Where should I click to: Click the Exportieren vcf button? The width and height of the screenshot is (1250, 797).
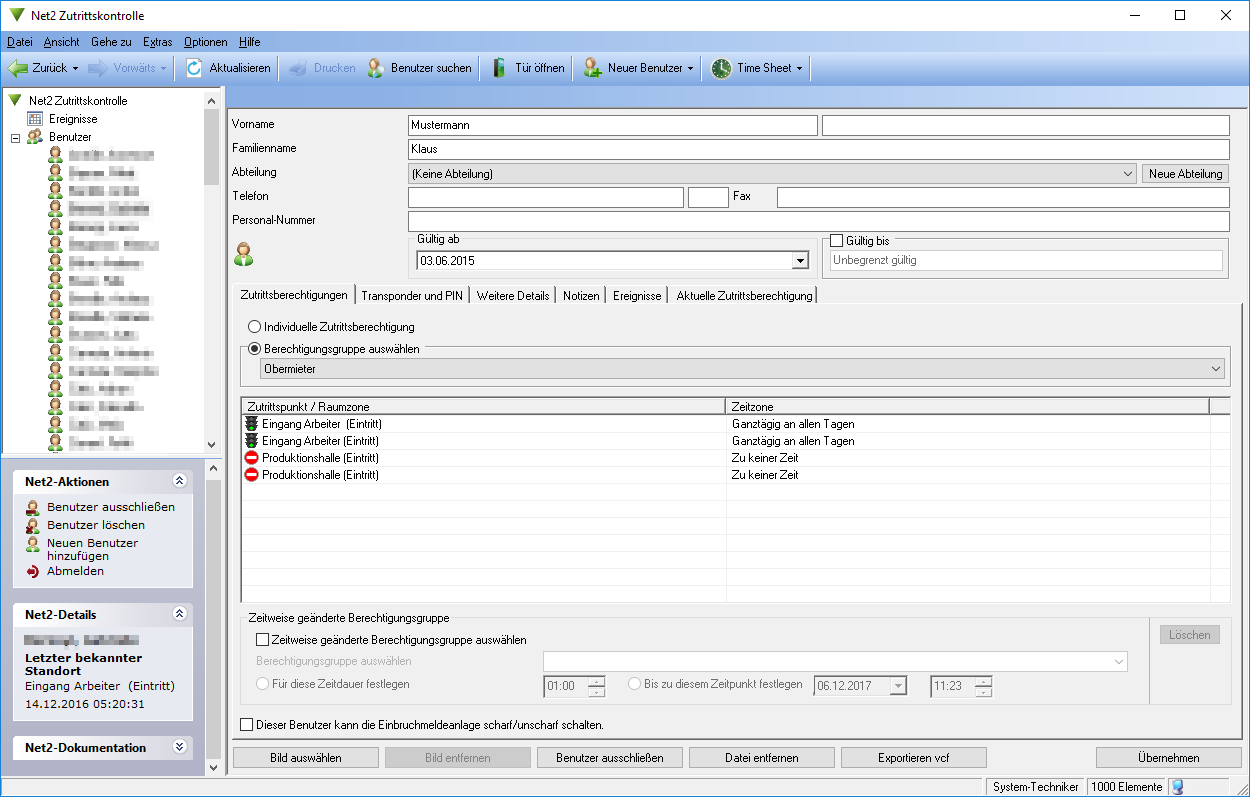913,758
